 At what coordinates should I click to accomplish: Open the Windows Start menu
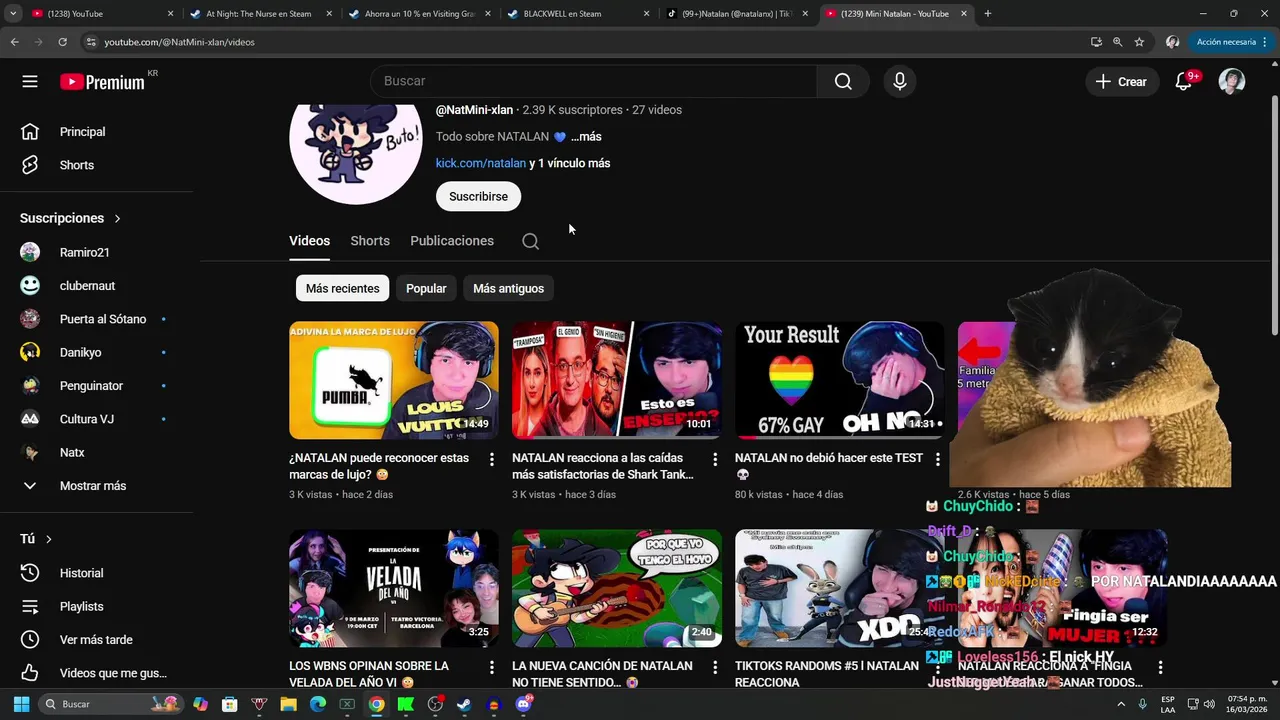pos(21,704)
